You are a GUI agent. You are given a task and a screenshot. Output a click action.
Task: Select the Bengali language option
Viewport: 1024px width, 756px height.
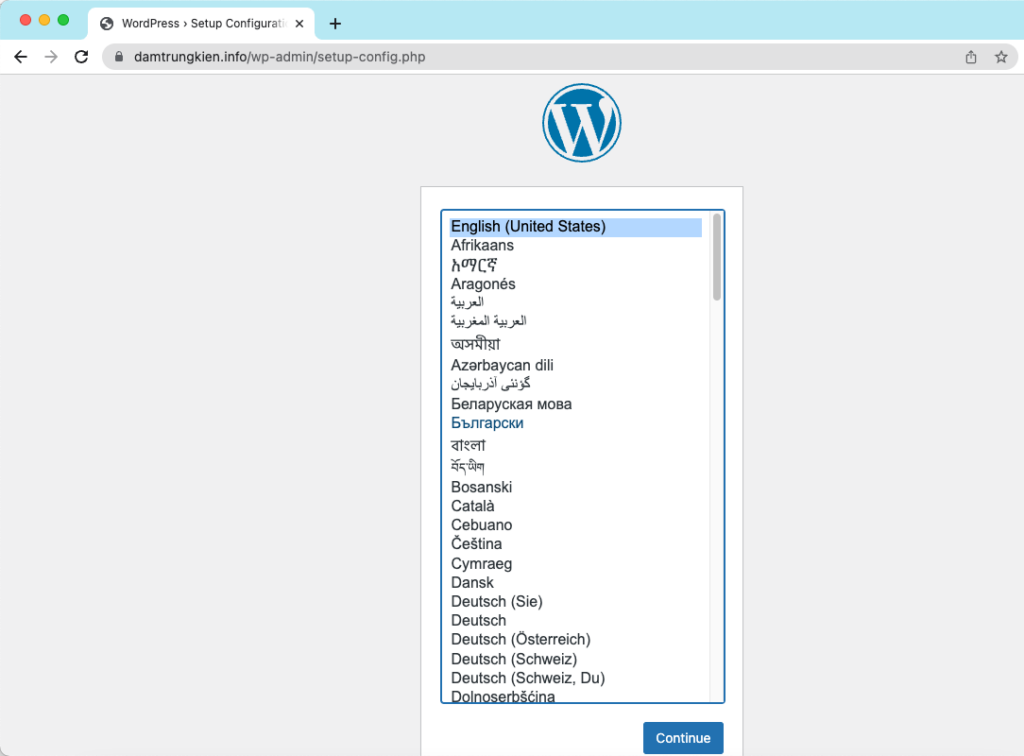point(575,445)
